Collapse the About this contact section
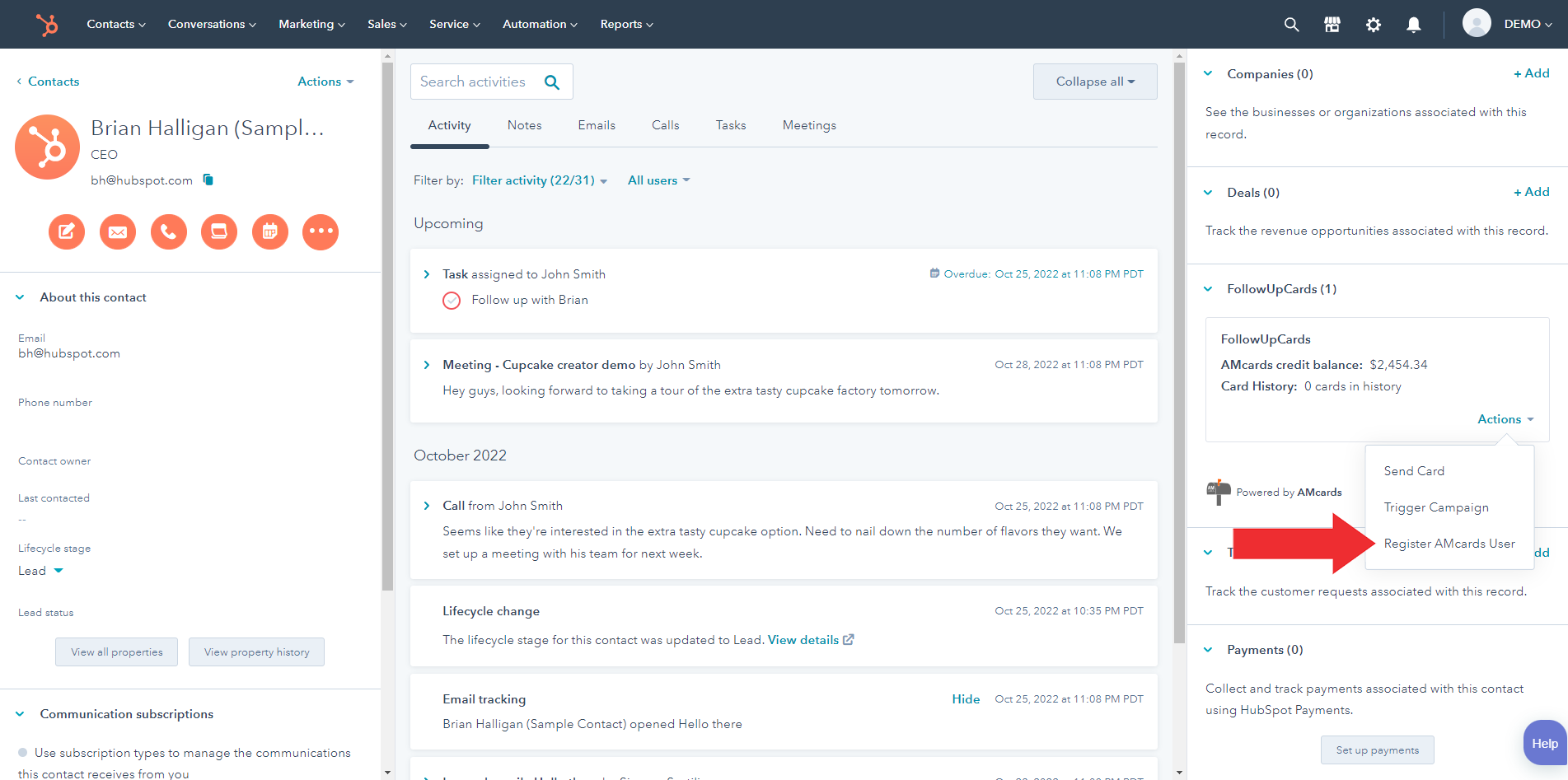This screenshot has width=1568, height=780. 20,297
